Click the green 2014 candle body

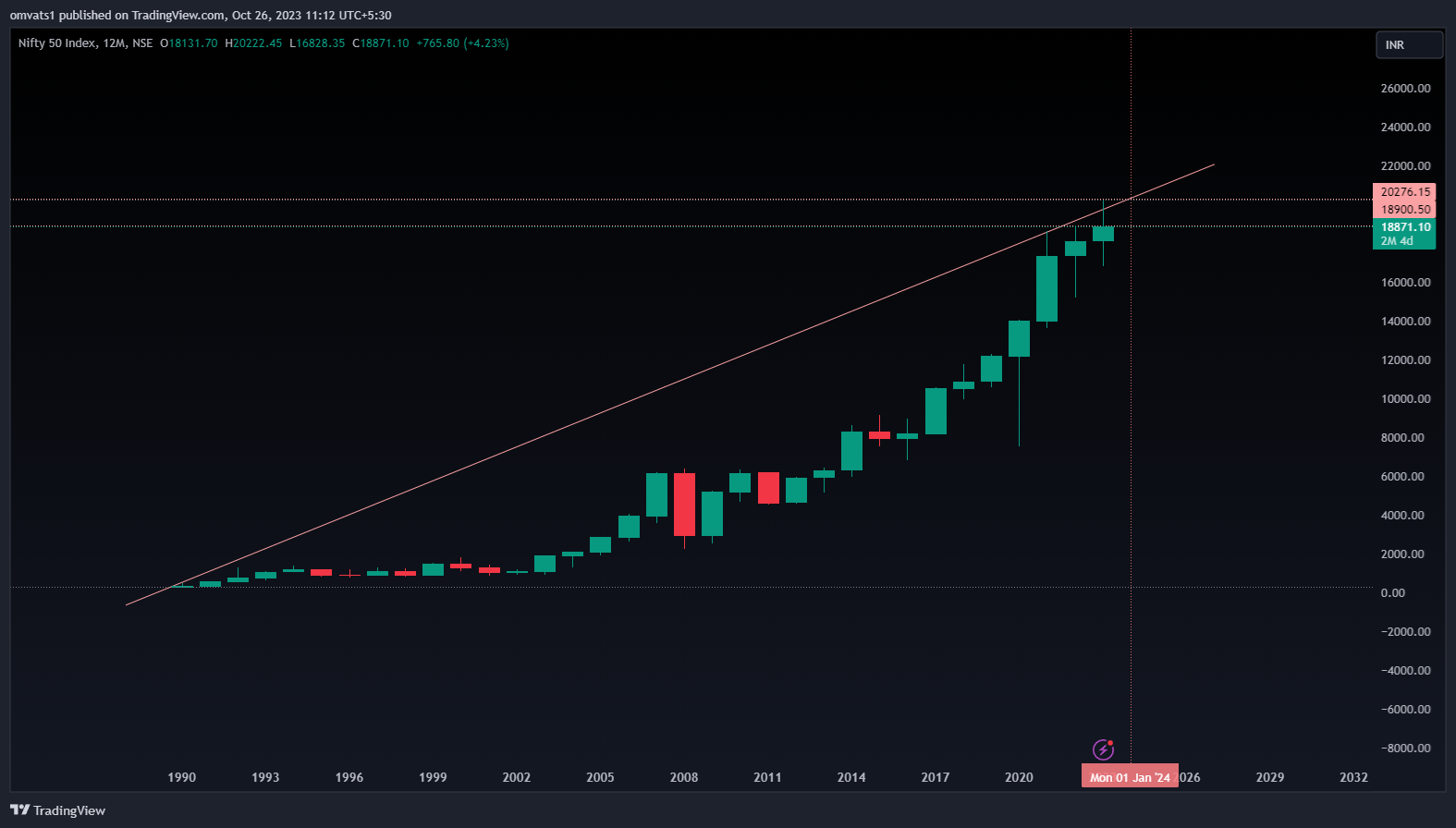(x=851, y=451)
